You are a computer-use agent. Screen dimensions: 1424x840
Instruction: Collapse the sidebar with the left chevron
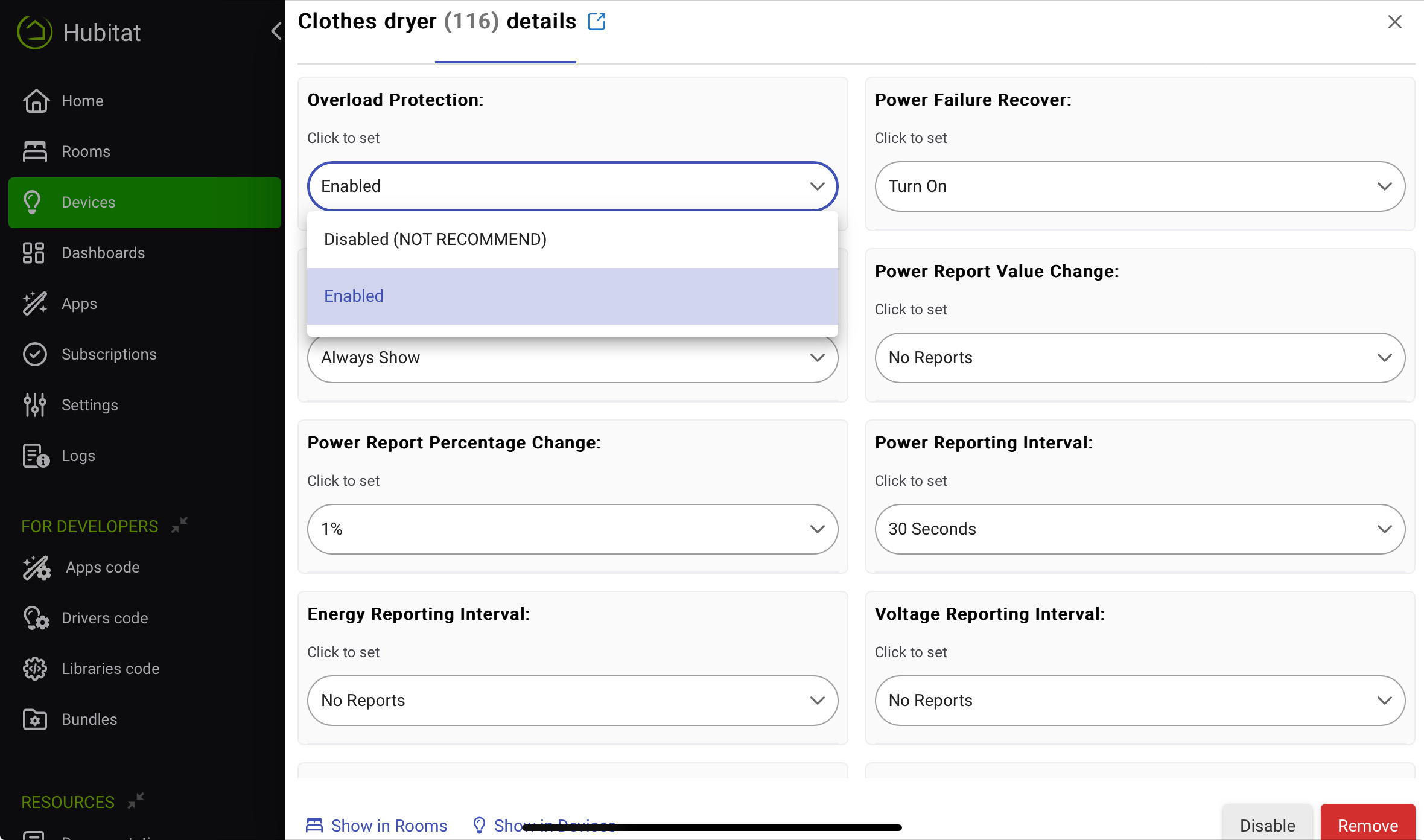coord(276,31)
